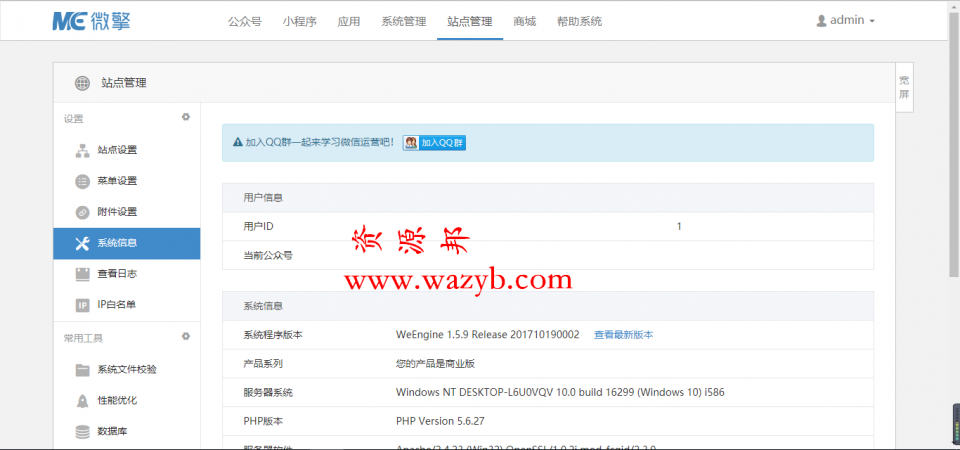The image size is (960, 450).
Task: Click the 加入QQ群 button
Action: (434, 143)
